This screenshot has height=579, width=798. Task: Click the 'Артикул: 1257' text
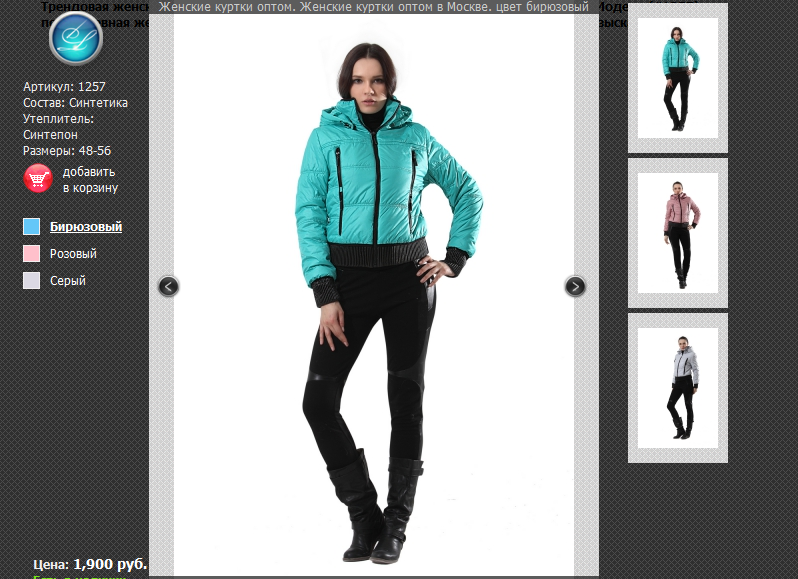click(x=64, y=86)
